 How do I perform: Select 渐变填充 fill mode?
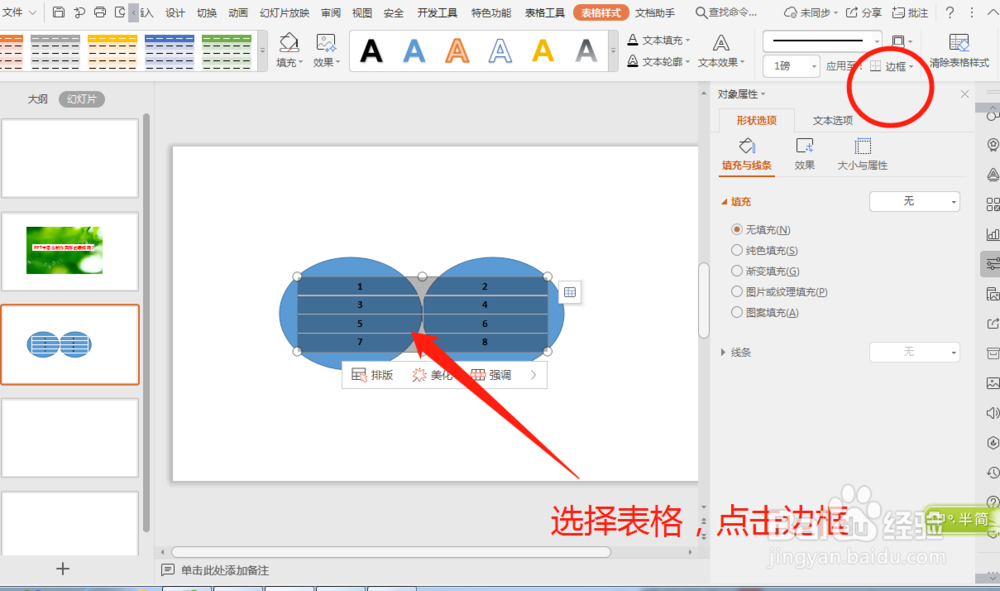click(738, 269)
